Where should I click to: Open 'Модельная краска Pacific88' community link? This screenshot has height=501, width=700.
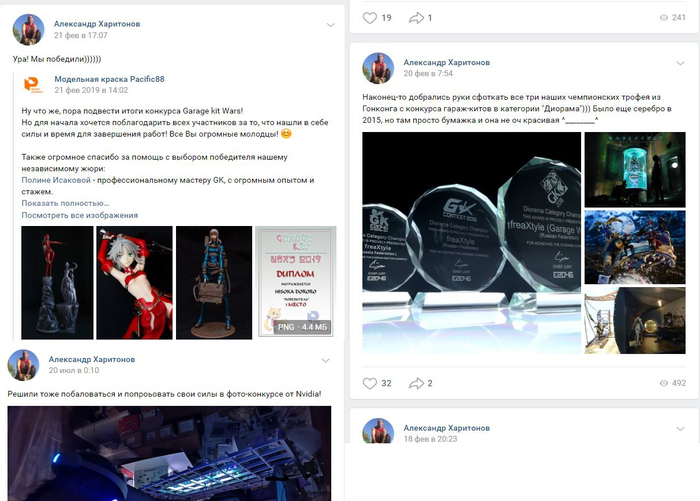[x=109, y=79]
